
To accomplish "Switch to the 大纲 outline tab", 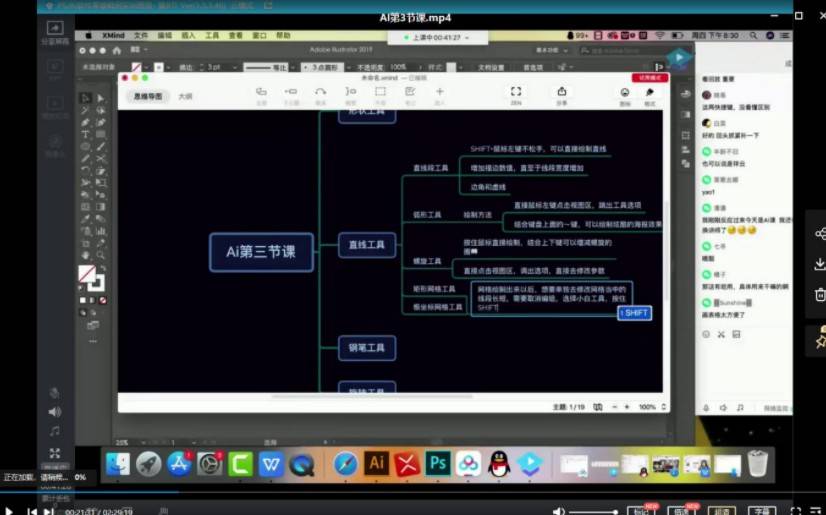I will point(185,96).
